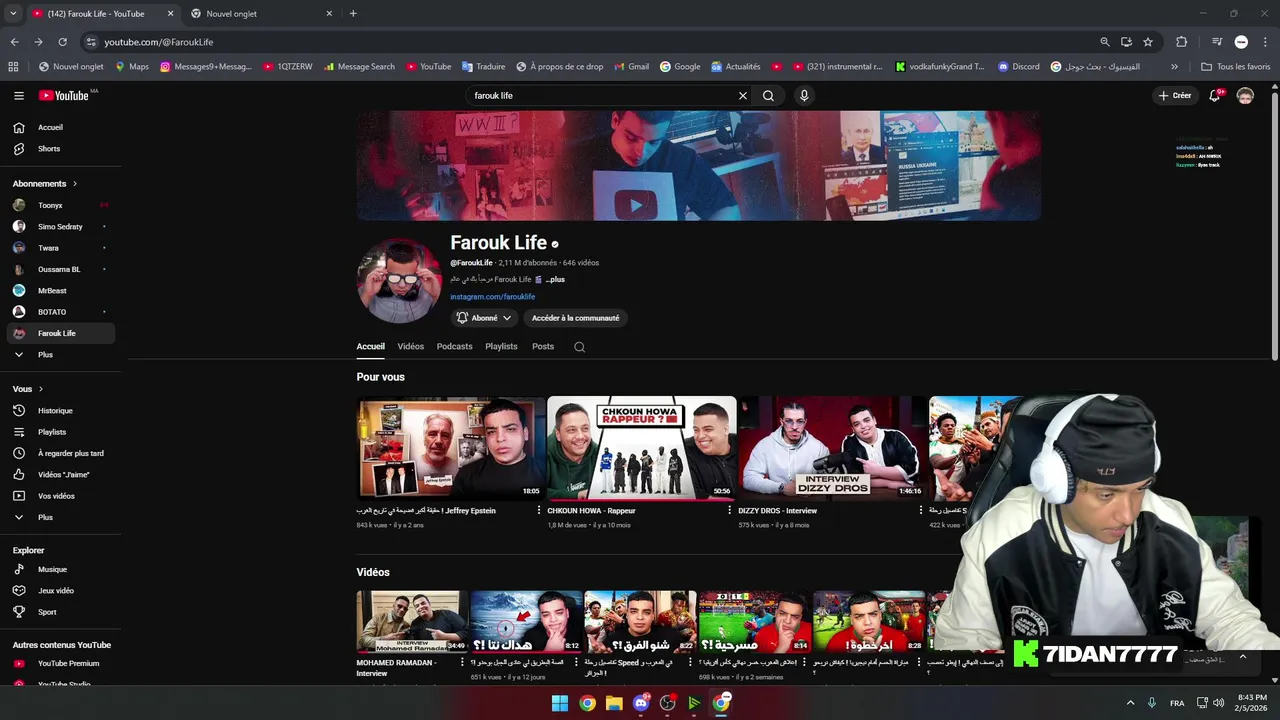Click the taskbar volume icon
Viewport: 1280px width, 720px height.
point(1218,703)
